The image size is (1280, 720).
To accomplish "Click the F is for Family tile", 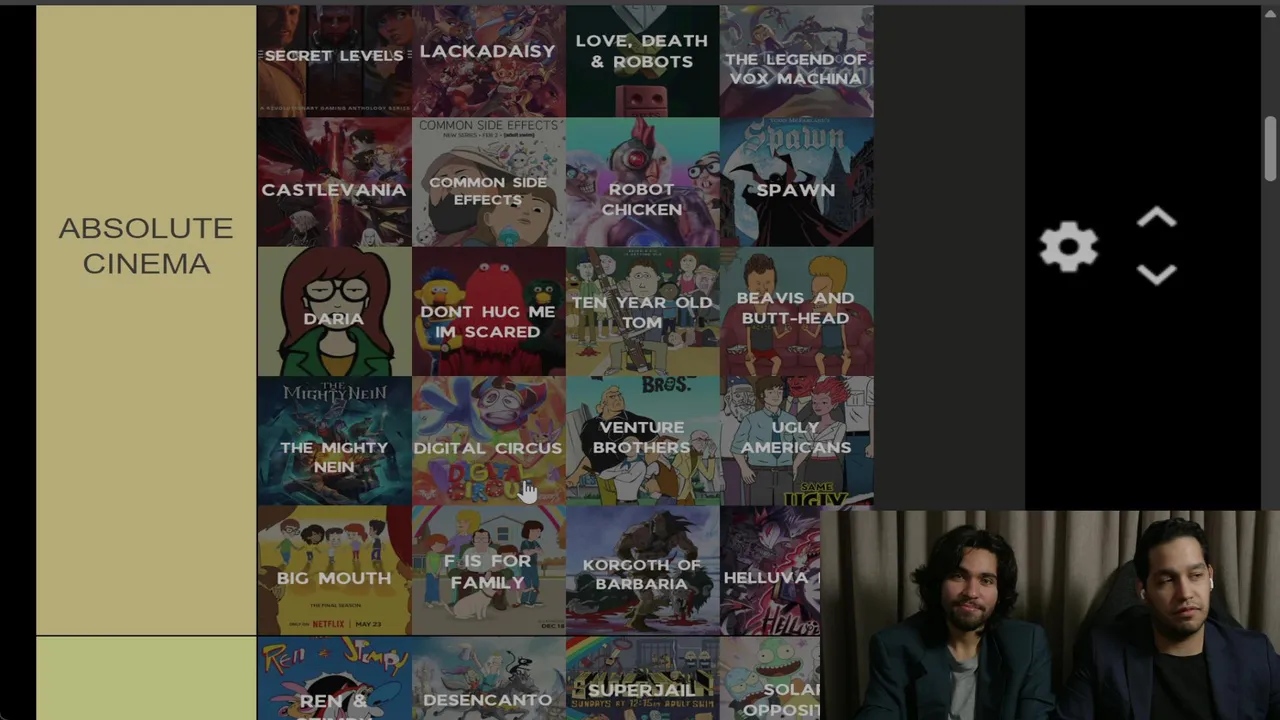I will [x=488, y=570].
